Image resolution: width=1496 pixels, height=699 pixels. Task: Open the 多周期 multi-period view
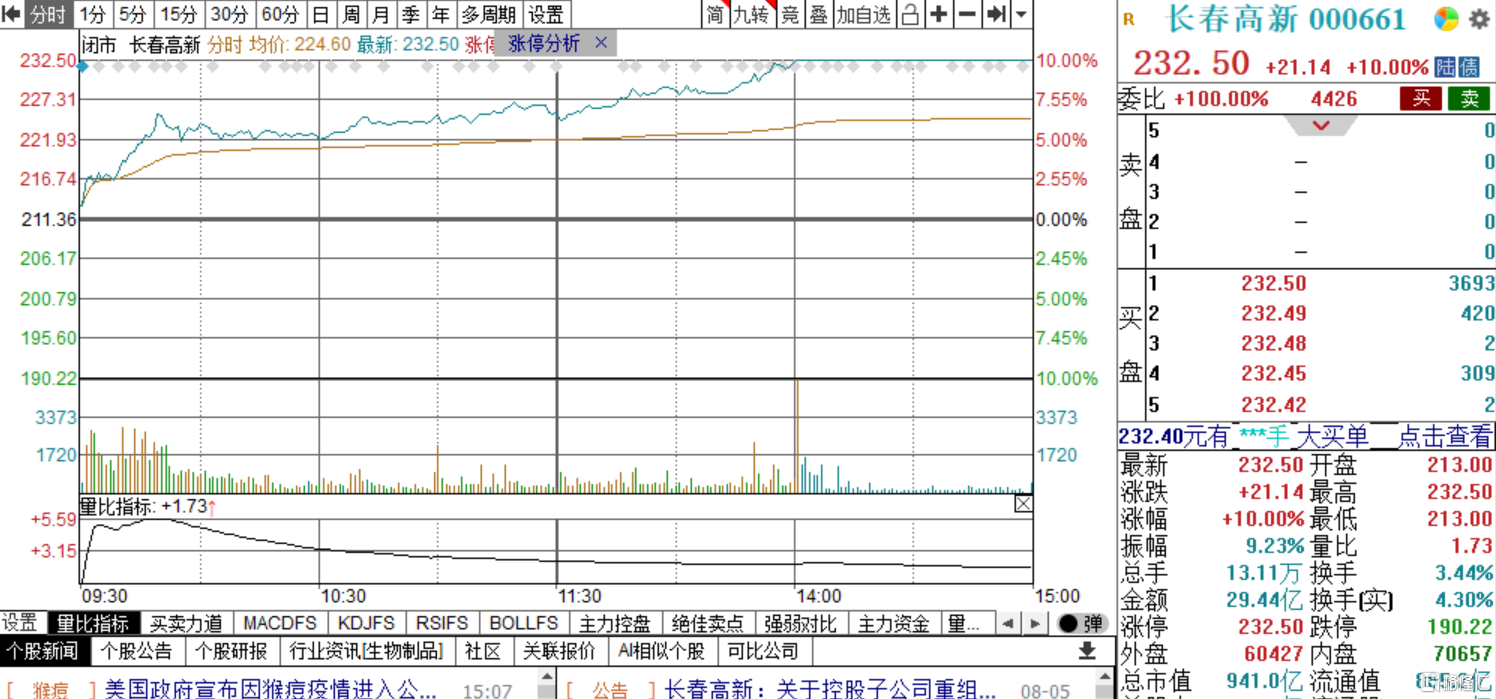(489, 15)
